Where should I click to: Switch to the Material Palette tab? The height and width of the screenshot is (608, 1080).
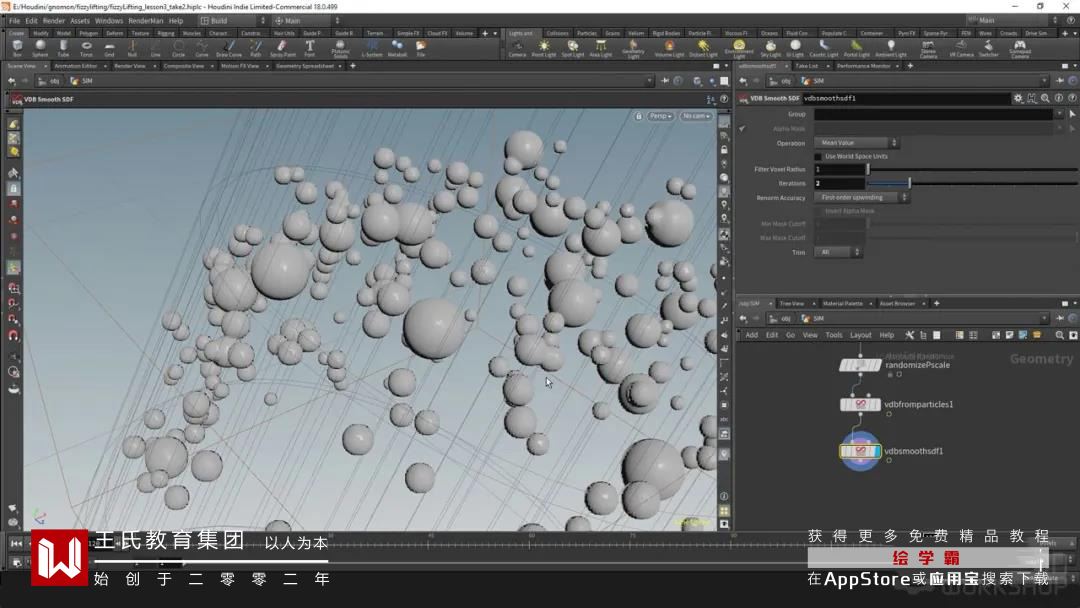click(842, 303)
